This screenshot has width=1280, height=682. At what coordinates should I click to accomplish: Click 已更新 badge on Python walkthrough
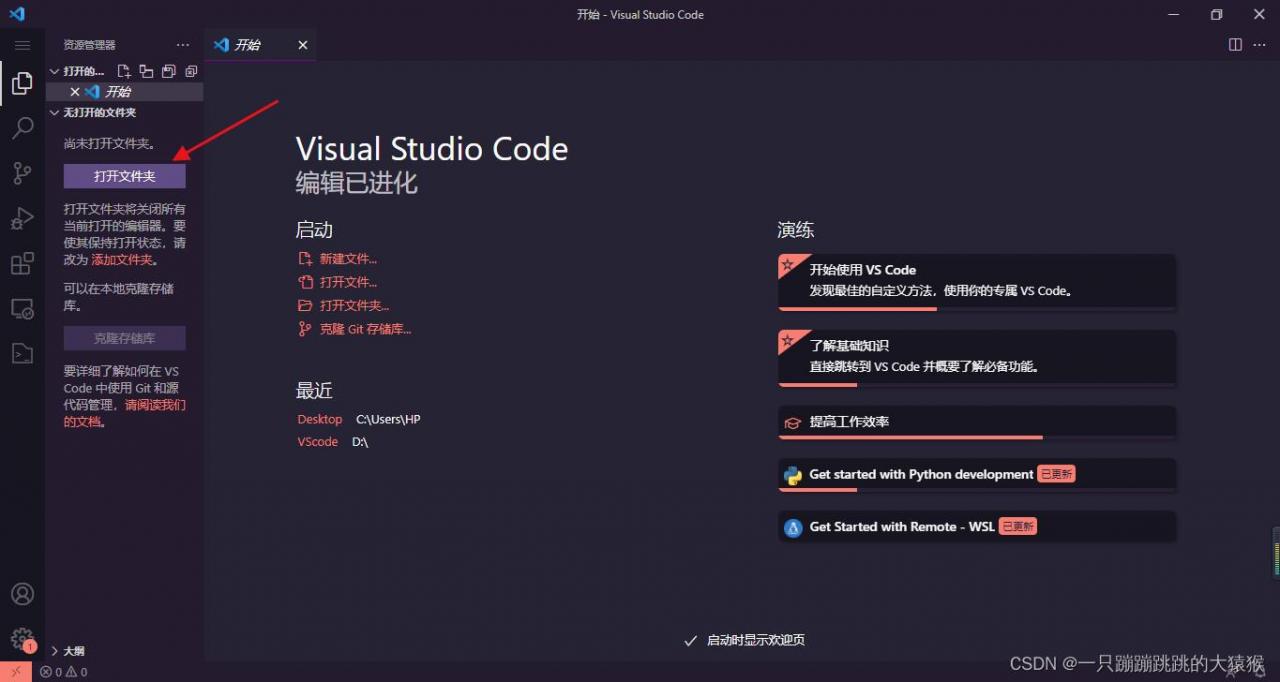pos(1056,474)
